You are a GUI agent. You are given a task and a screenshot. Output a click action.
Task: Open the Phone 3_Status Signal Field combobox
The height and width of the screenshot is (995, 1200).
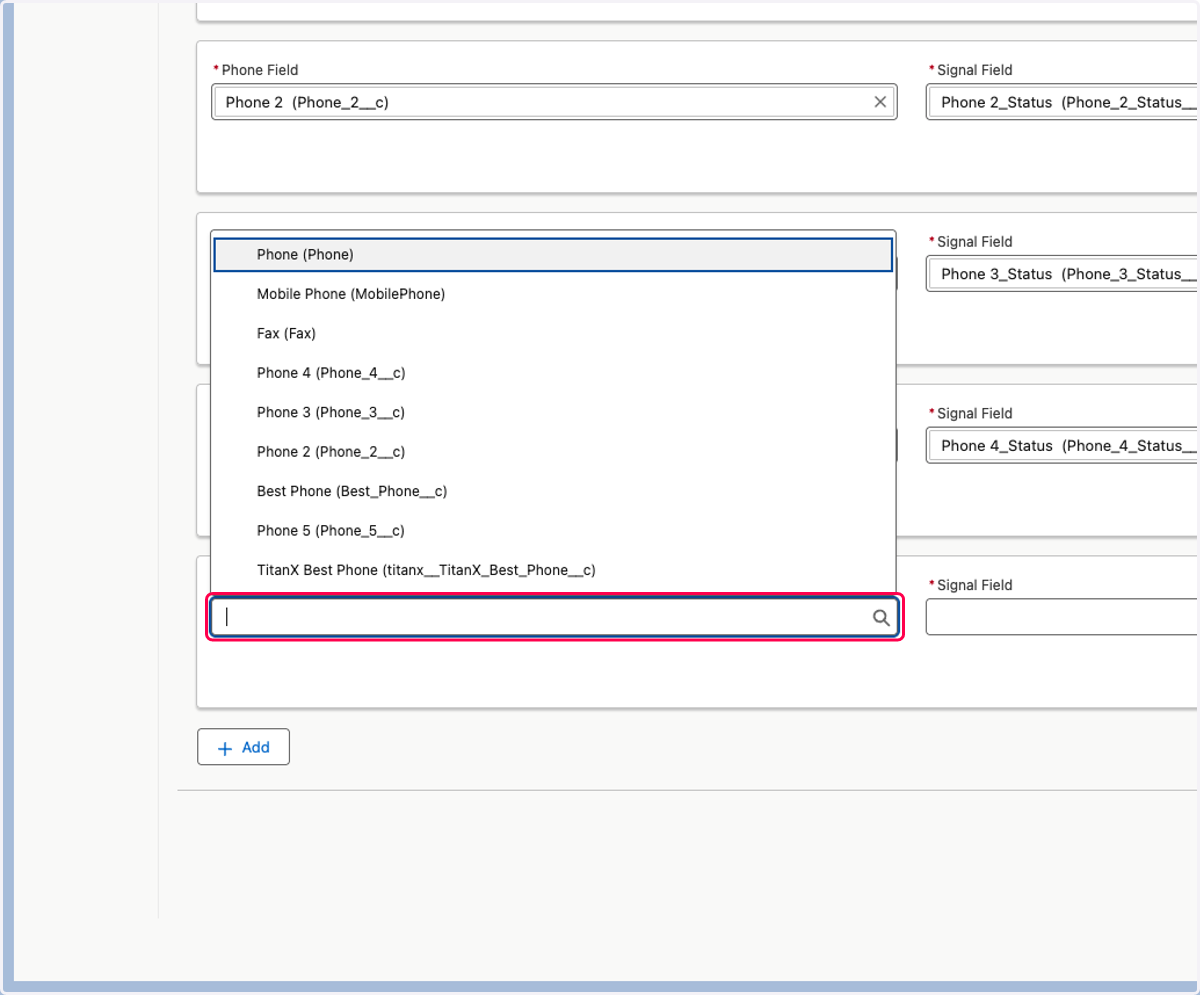tap(1063, 274)
